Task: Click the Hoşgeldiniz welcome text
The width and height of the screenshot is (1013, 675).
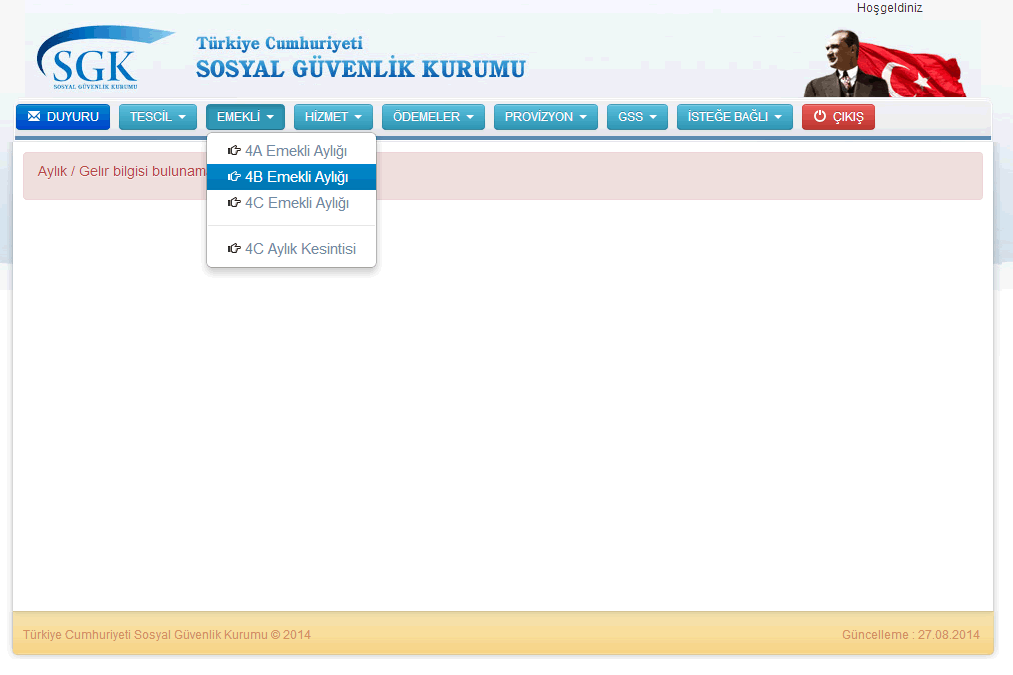Action: 890,8
